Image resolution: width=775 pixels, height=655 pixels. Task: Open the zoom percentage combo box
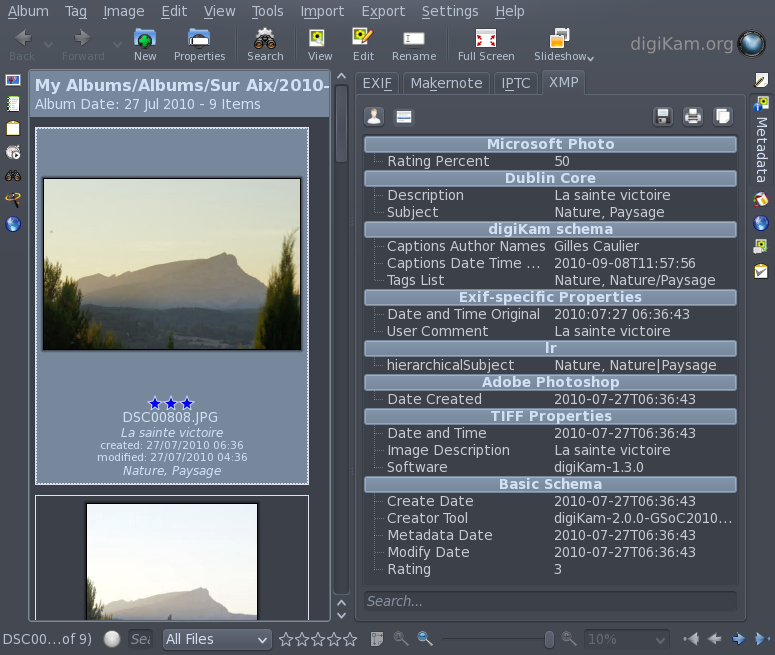[x=626, y=639]
